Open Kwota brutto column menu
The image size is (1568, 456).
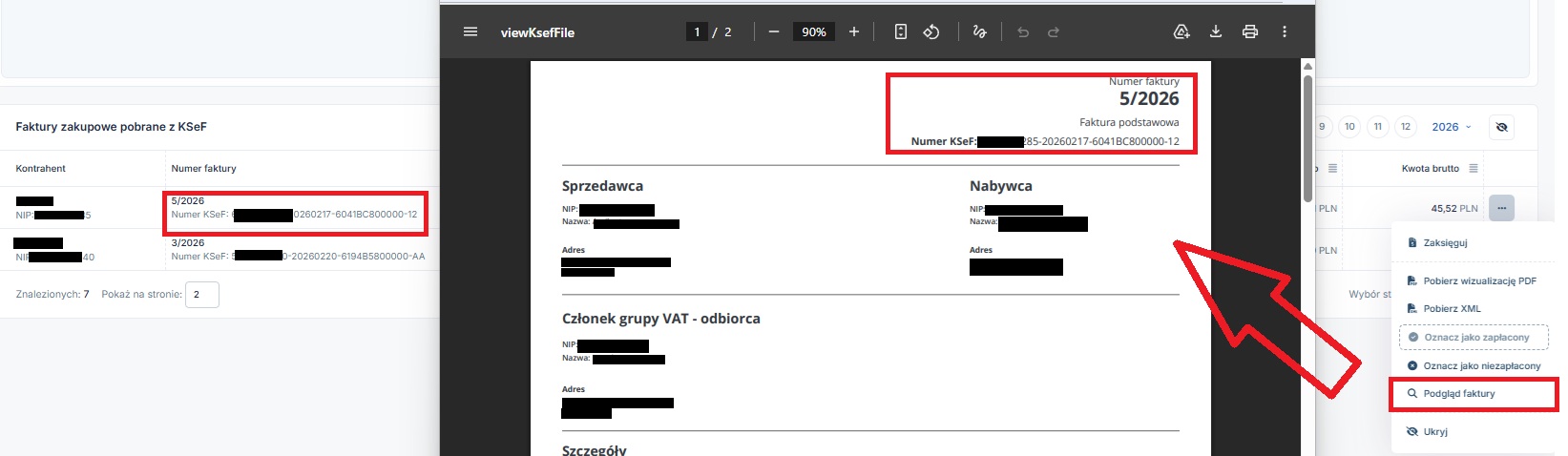coord(1474,168)
